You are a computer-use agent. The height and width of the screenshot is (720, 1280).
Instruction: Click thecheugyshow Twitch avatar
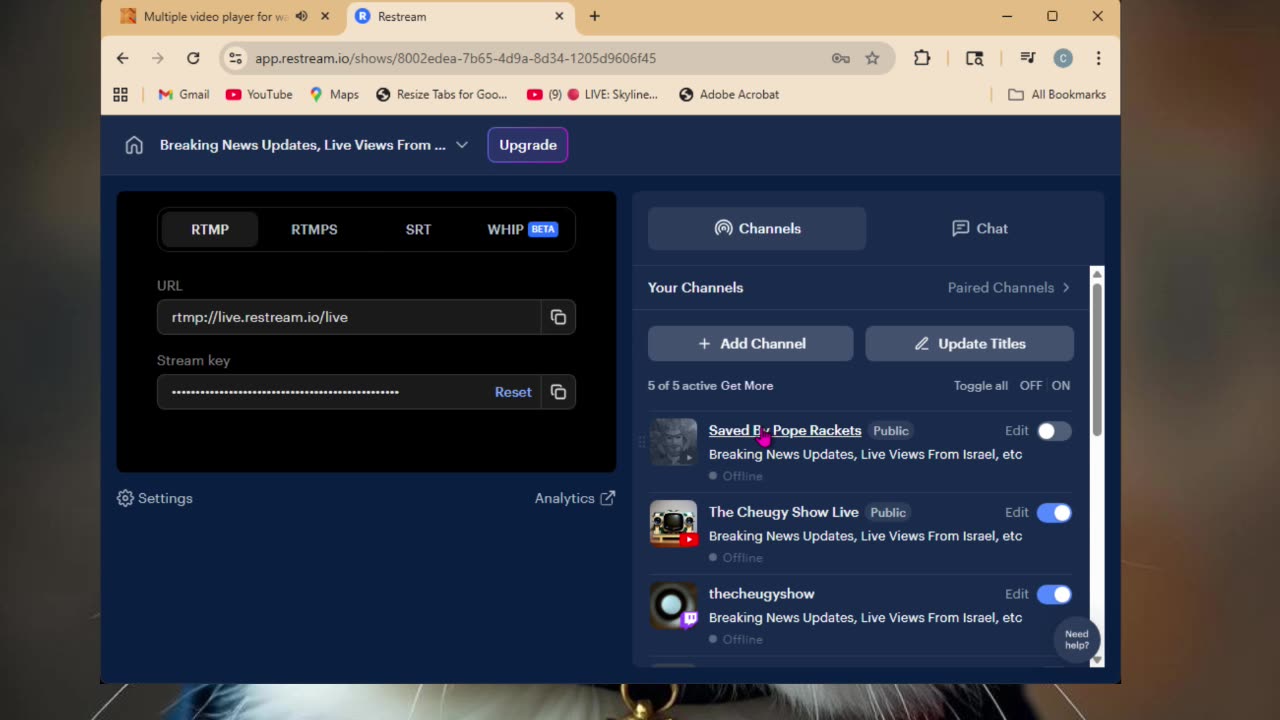click(x=673, y=606)
